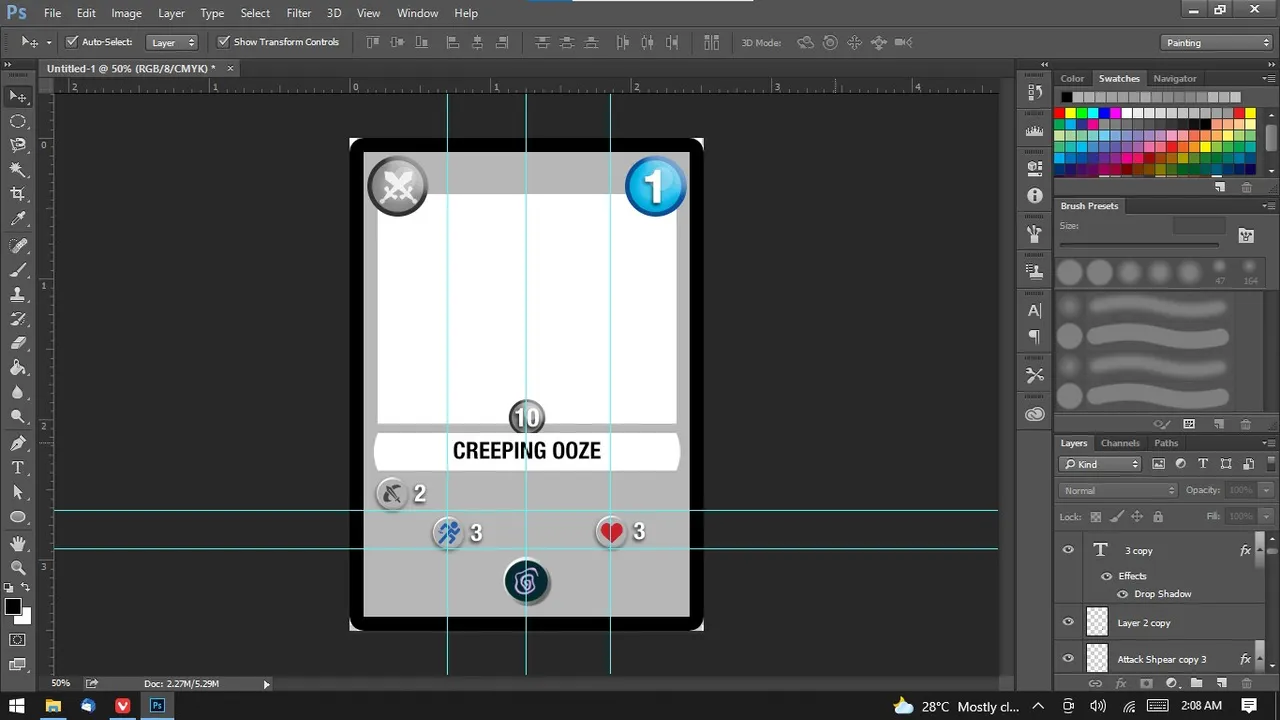Select the Zoom tool
Viewport: 1280px width, 720px height.
[x=18, y=567]
